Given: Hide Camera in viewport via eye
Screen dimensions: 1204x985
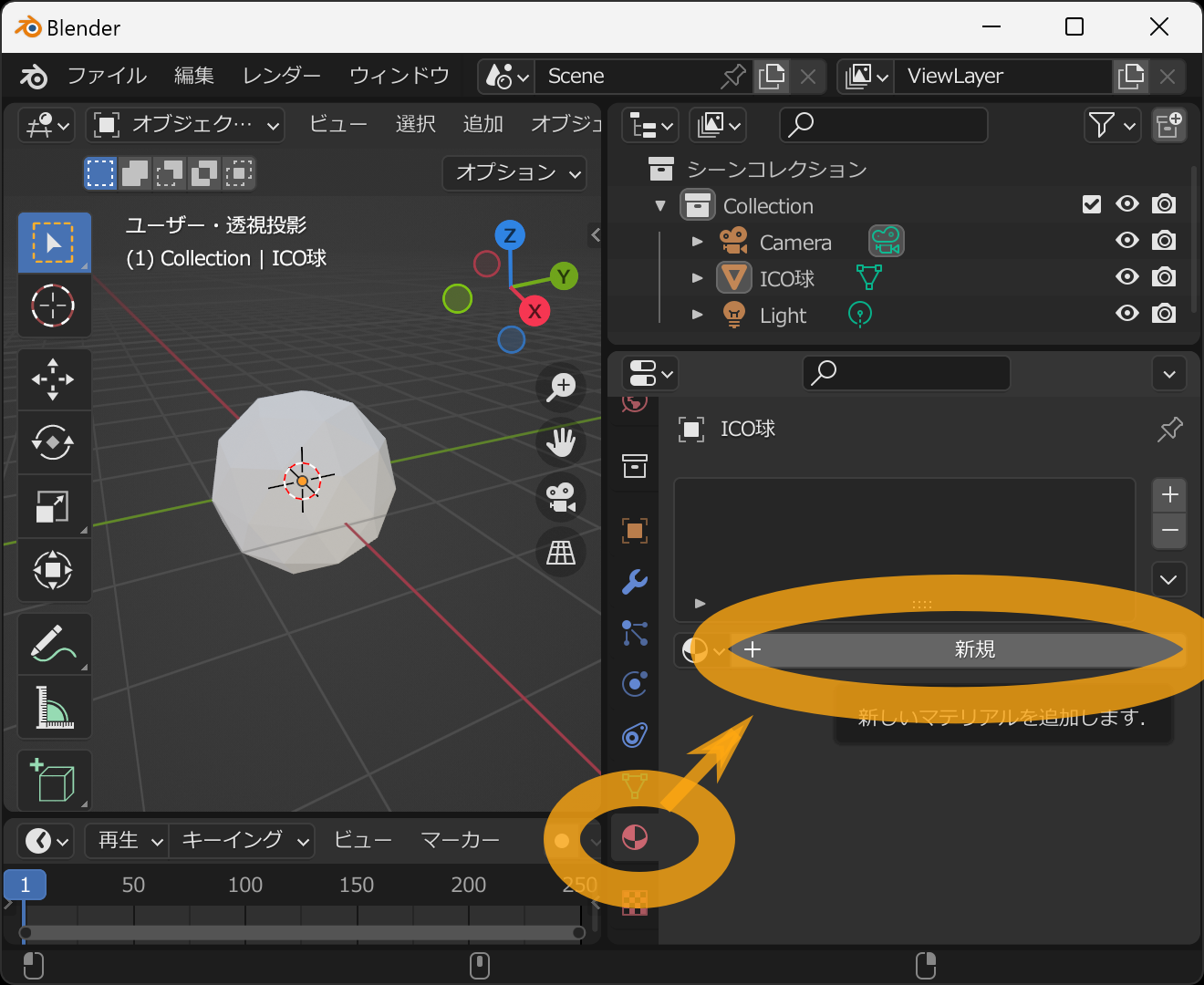Looking at the screenshot, I should pos(1127,241).
